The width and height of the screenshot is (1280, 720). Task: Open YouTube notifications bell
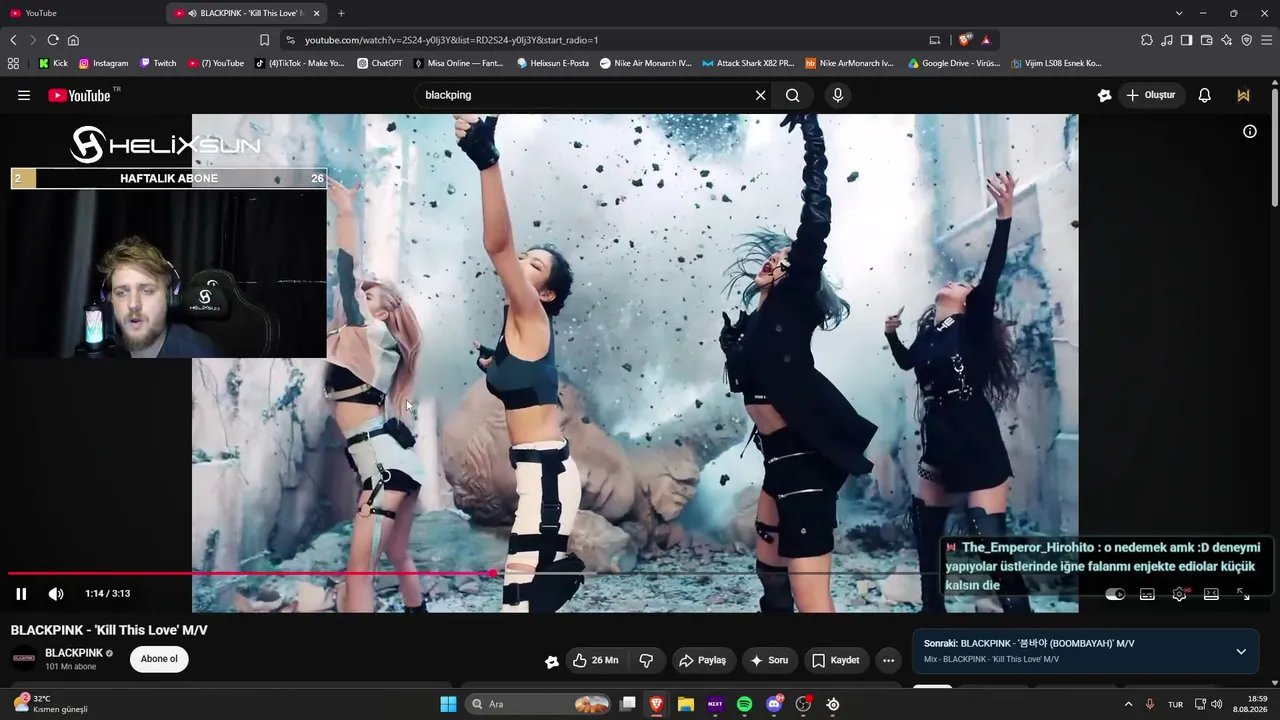[x=1205, y=95]
